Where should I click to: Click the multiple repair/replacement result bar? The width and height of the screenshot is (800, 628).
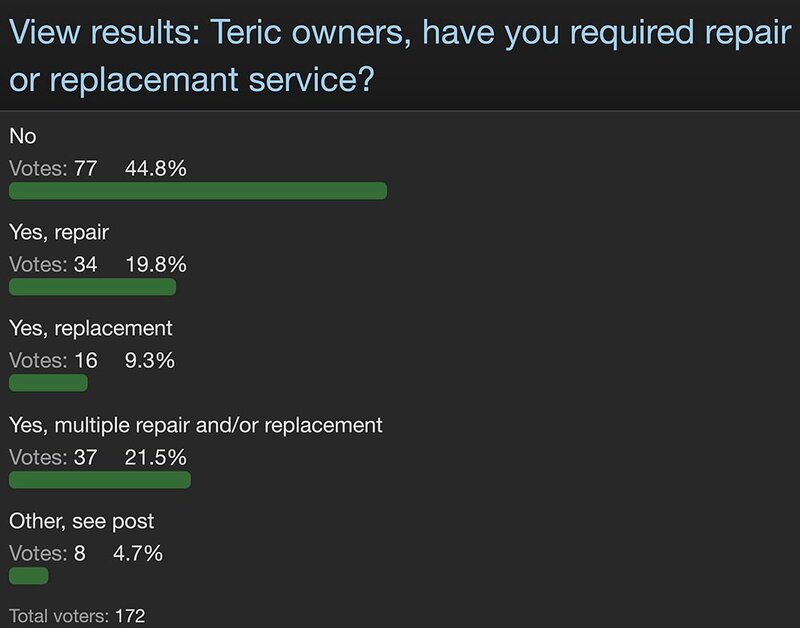(x=99, y=480)
